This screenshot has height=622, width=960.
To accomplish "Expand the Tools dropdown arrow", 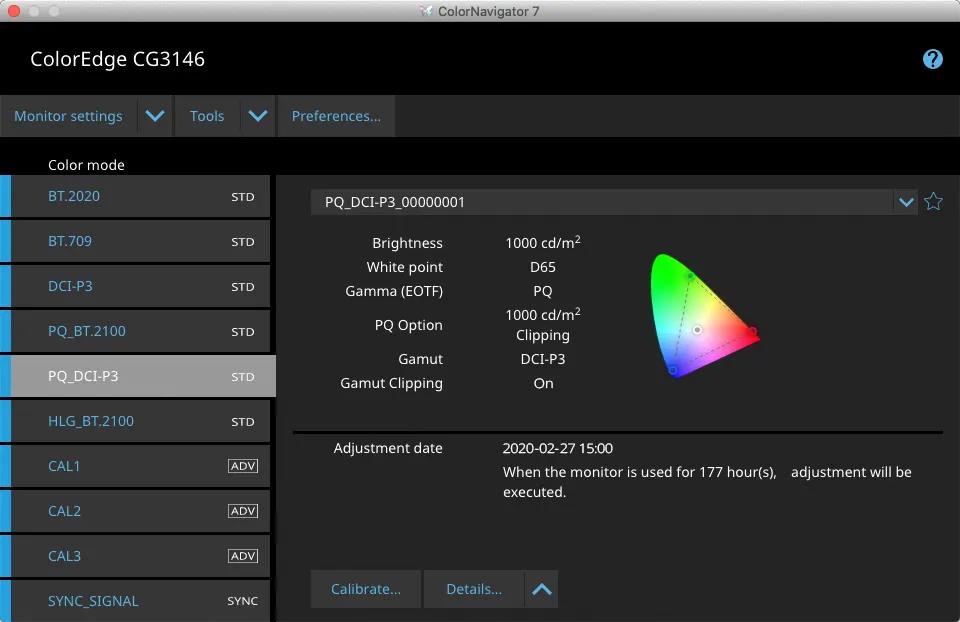I will click(258, 116).
